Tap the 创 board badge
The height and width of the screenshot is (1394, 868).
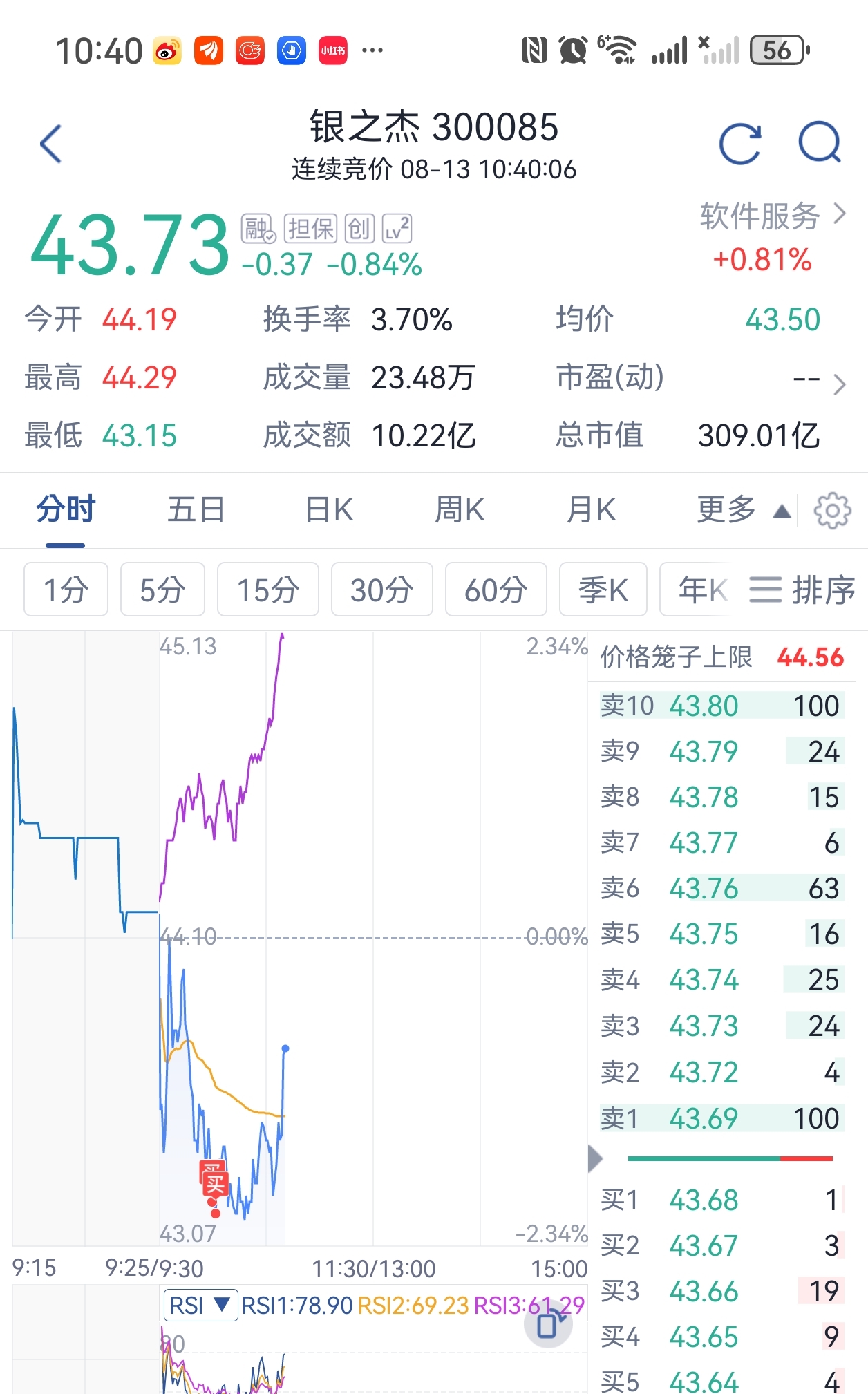tap(359, 228)
